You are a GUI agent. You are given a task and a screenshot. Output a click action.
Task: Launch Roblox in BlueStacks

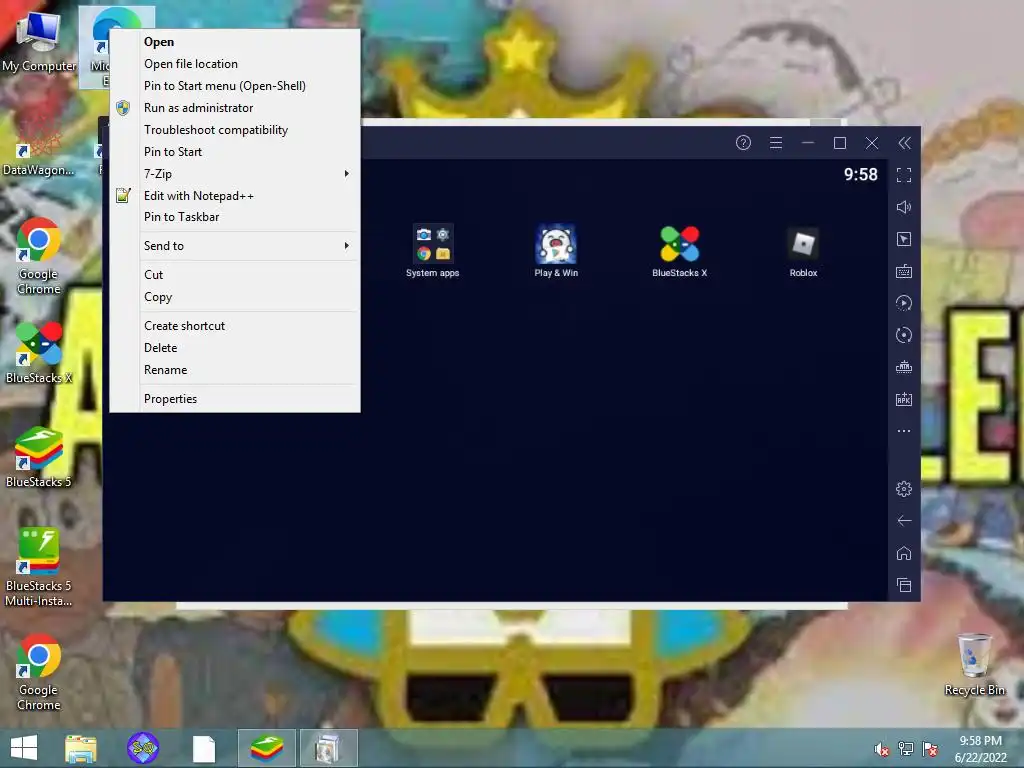pyautogui.click(x=803, y=251)
